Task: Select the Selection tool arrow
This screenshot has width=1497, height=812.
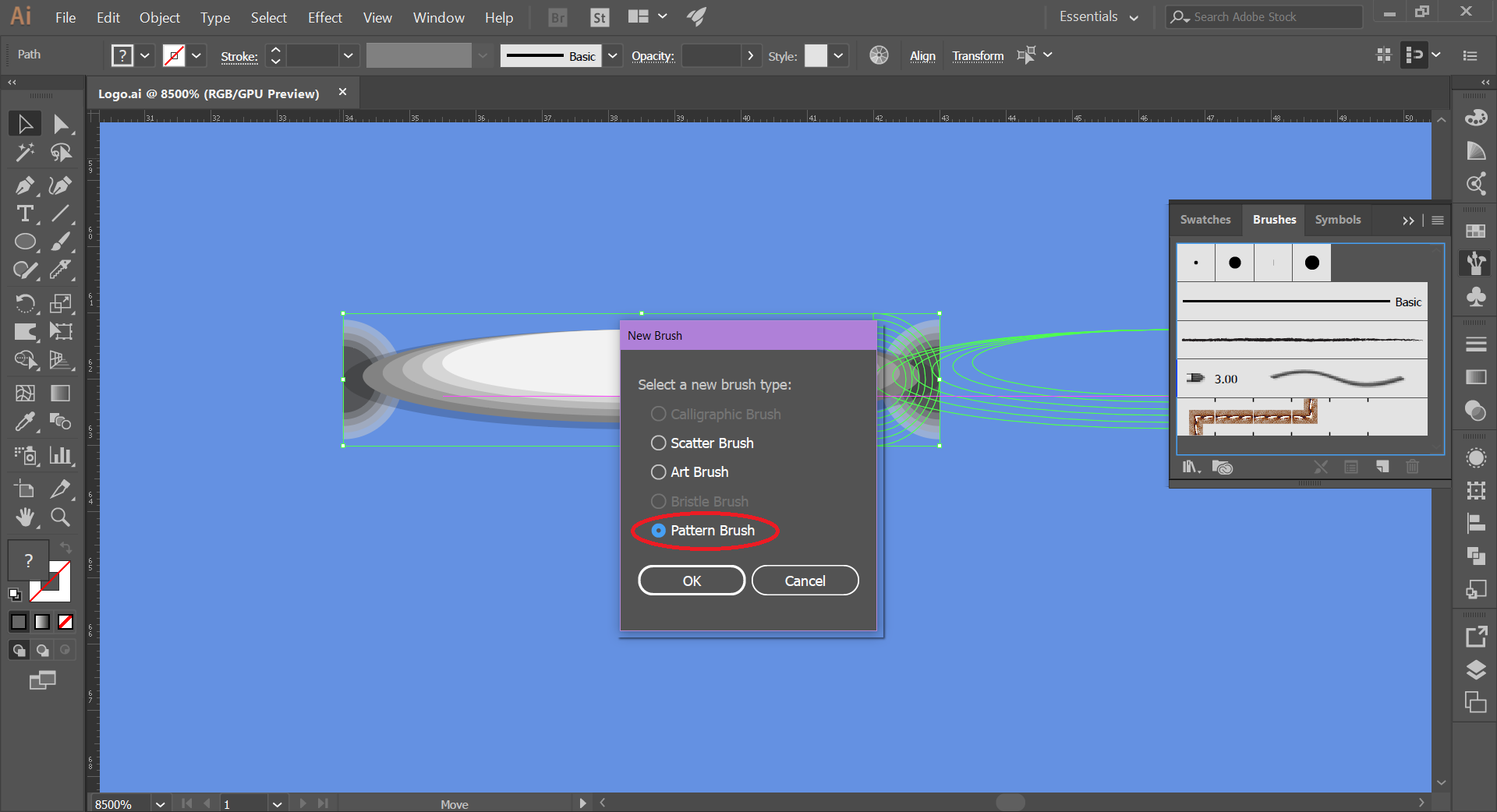Action: click(x=25, y=125)
